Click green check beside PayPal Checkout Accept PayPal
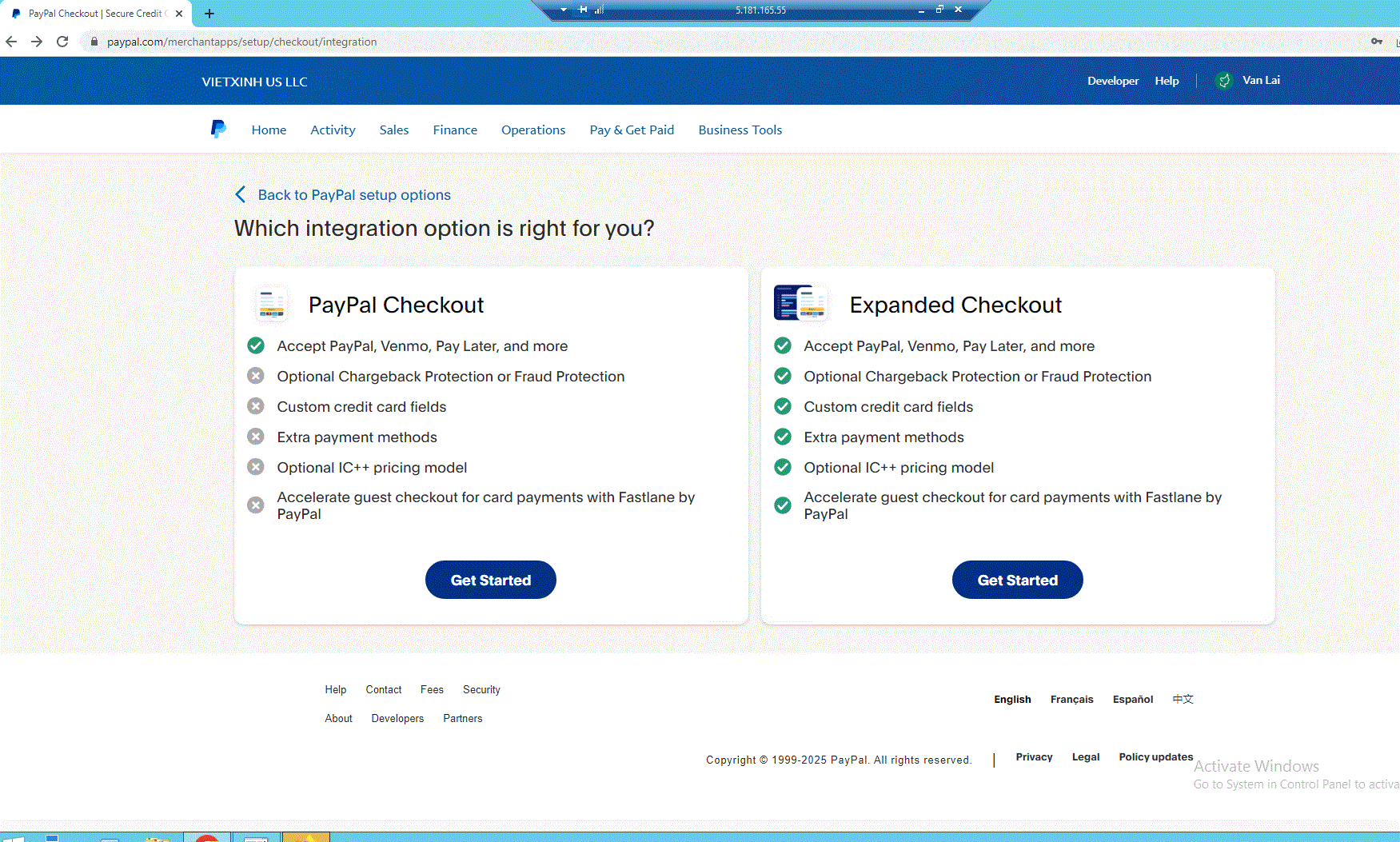Image resolution: width=1400 pixels, height=842 pixels. 256,345
